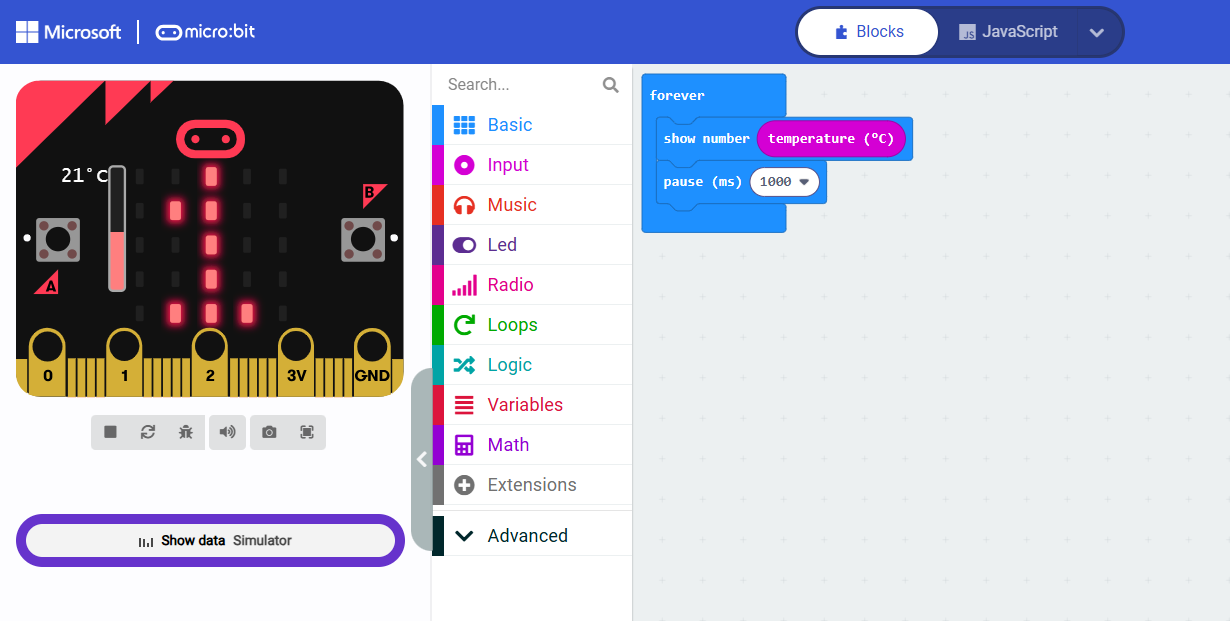Toggle debug mode with the bug icon
Image resolution: width=1230 pixels, height=621 pixels.
(186, 432)
